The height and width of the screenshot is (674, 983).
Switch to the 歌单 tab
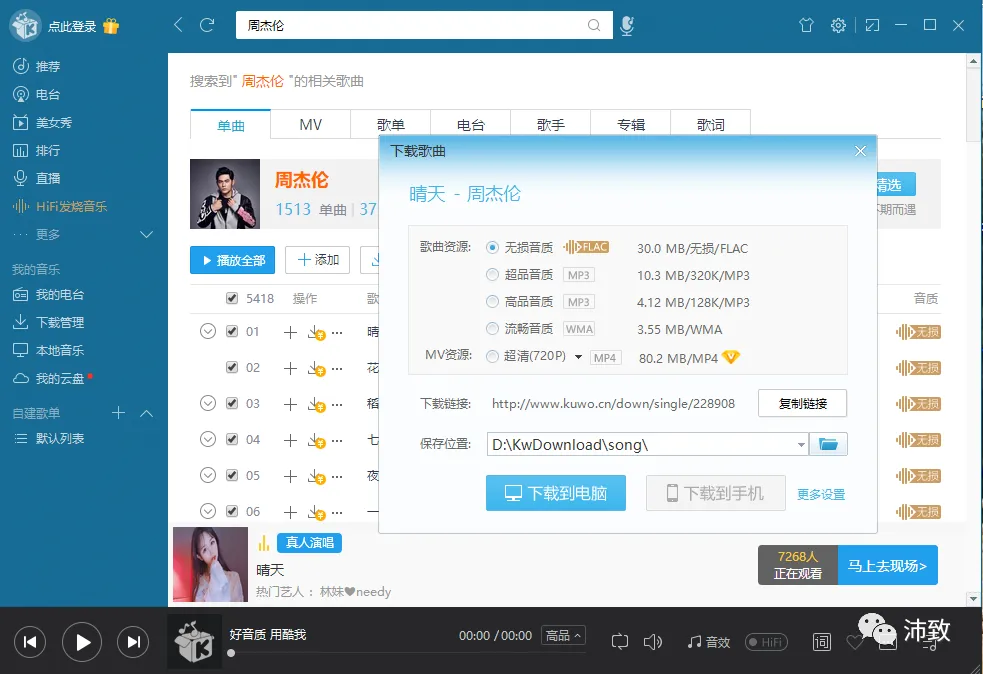[x=391, y=124]
